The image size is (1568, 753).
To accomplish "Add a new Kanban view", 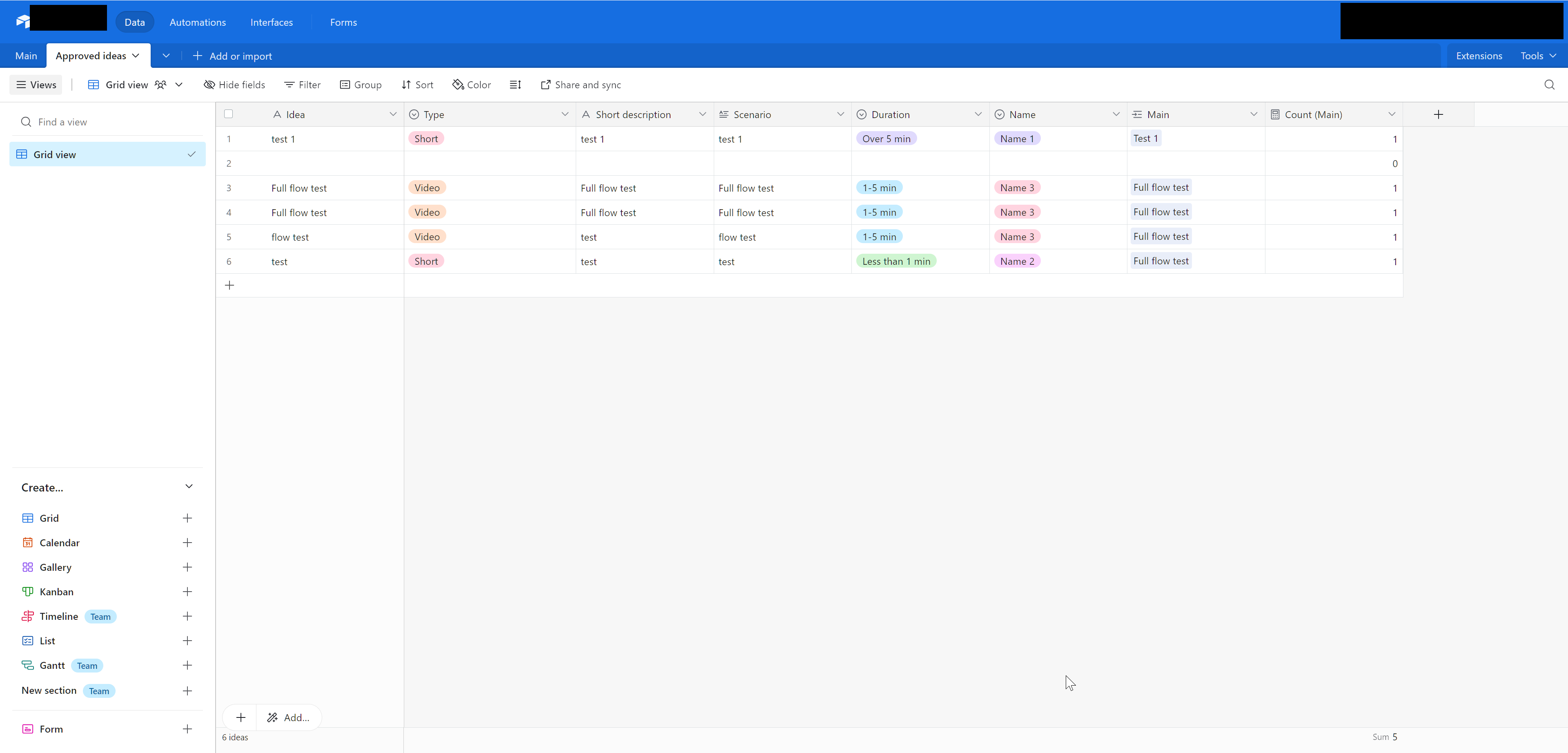I will click(x=187, y=592).
